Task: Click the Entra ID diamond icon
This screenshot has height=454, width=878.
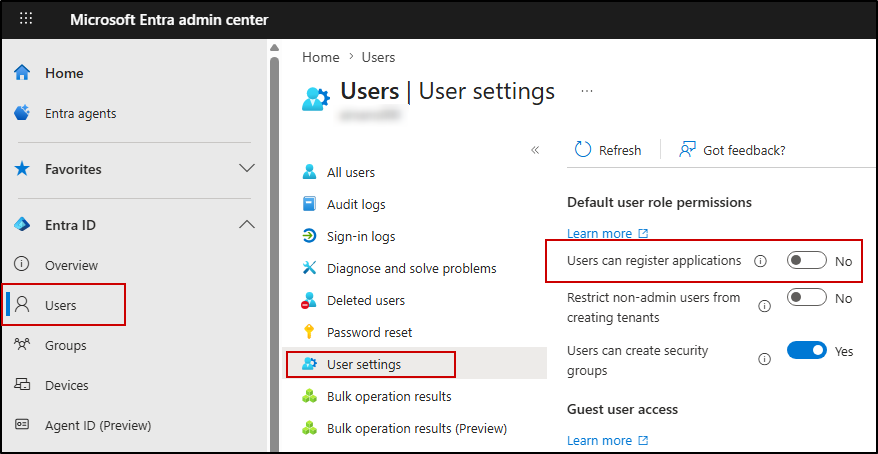Action: point(22,225)
